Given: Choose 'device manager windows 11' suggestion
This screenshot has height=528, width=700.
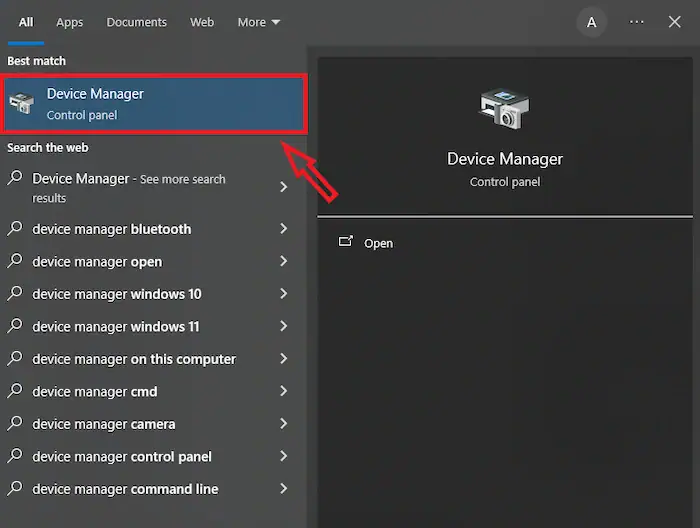Looking at the screenshot, I should tap(115, 327).
